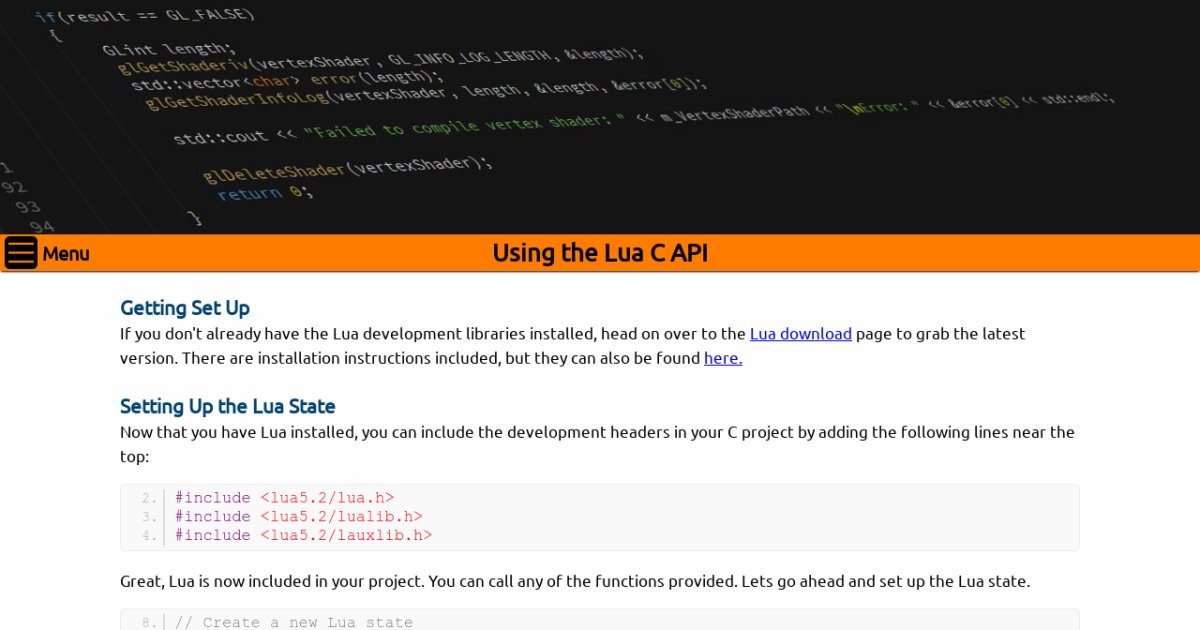Click line number 4 in code block
The width and height of the screenshot is (1200, 630).
[150, 536]
